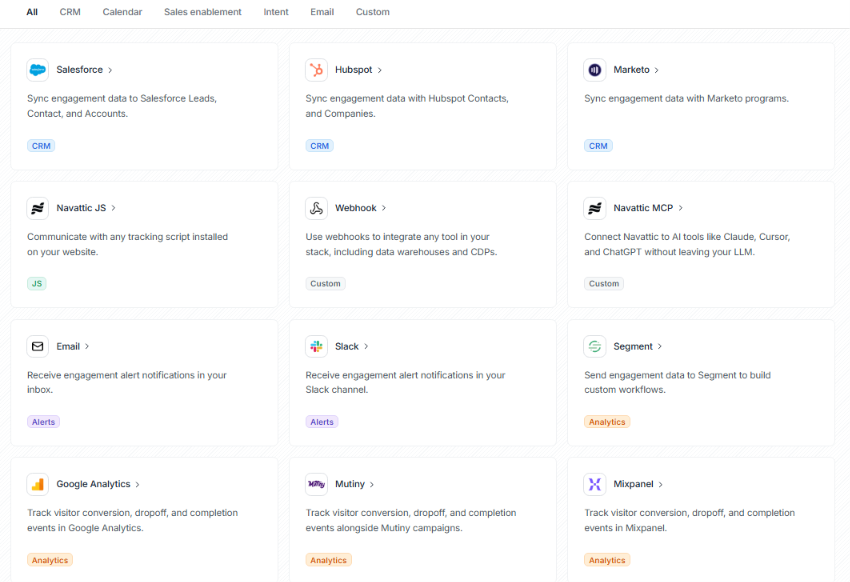Open the Navattic MCP title link

(x=643, y=208)
